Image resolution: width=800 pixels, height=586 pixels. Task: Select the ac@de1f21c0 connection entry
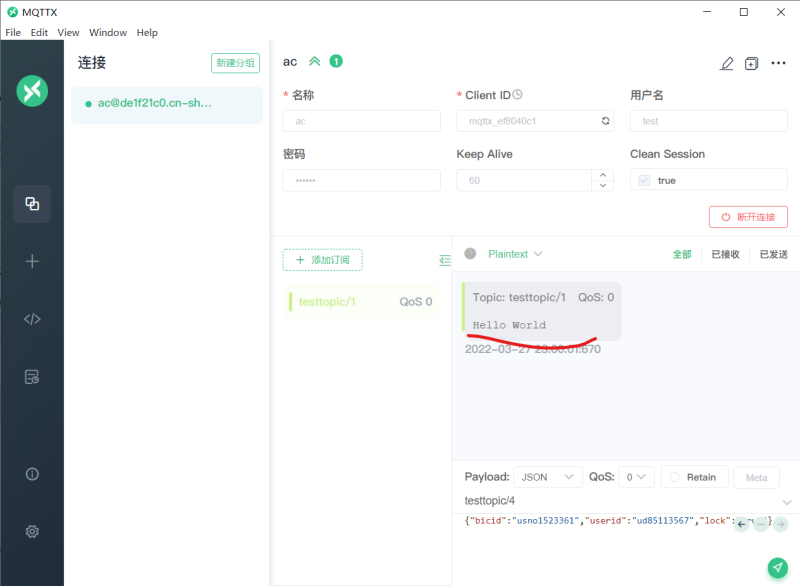[167, 105]
